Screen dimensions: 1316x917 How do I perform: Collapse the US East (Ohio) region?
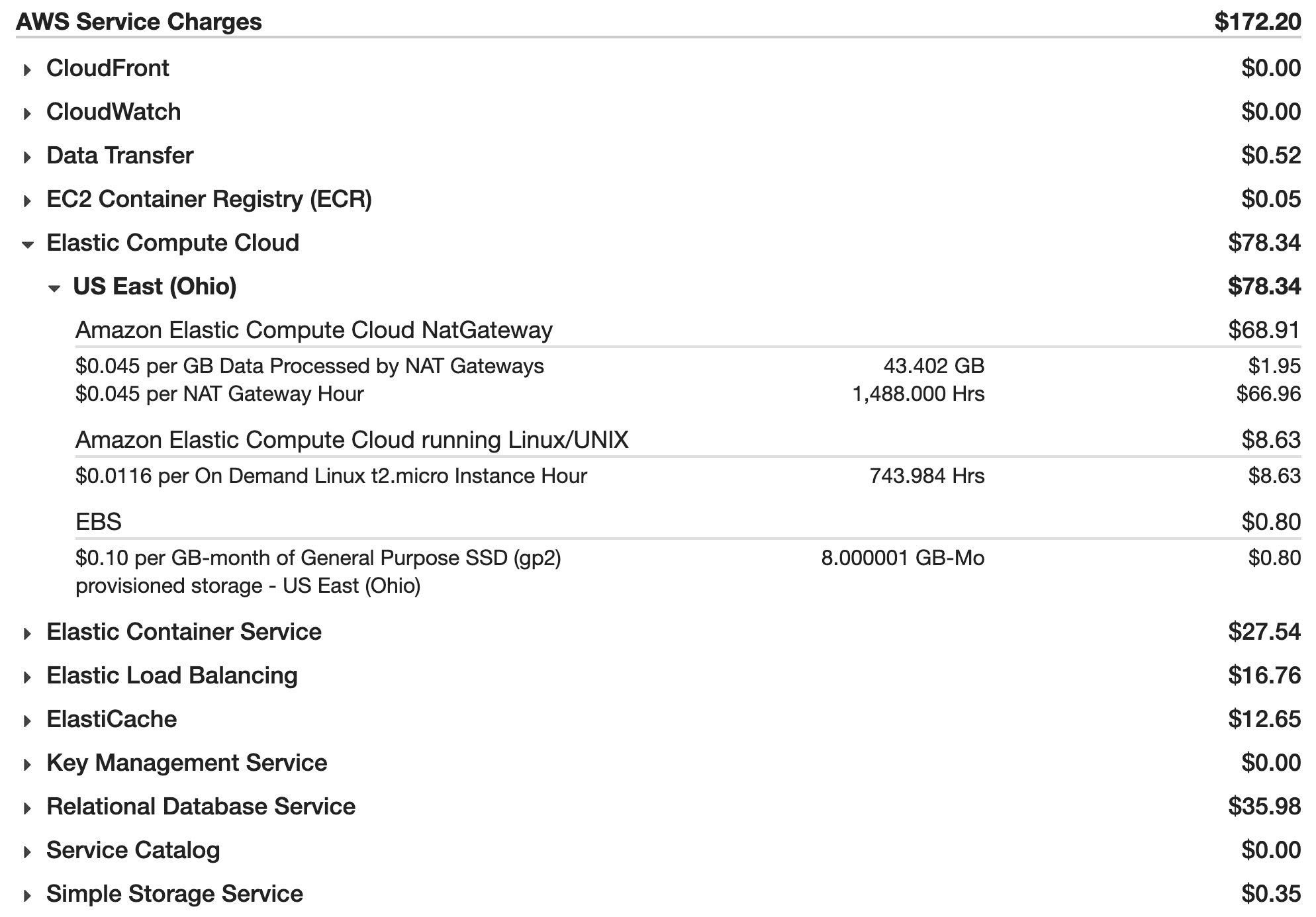point(54,288)
